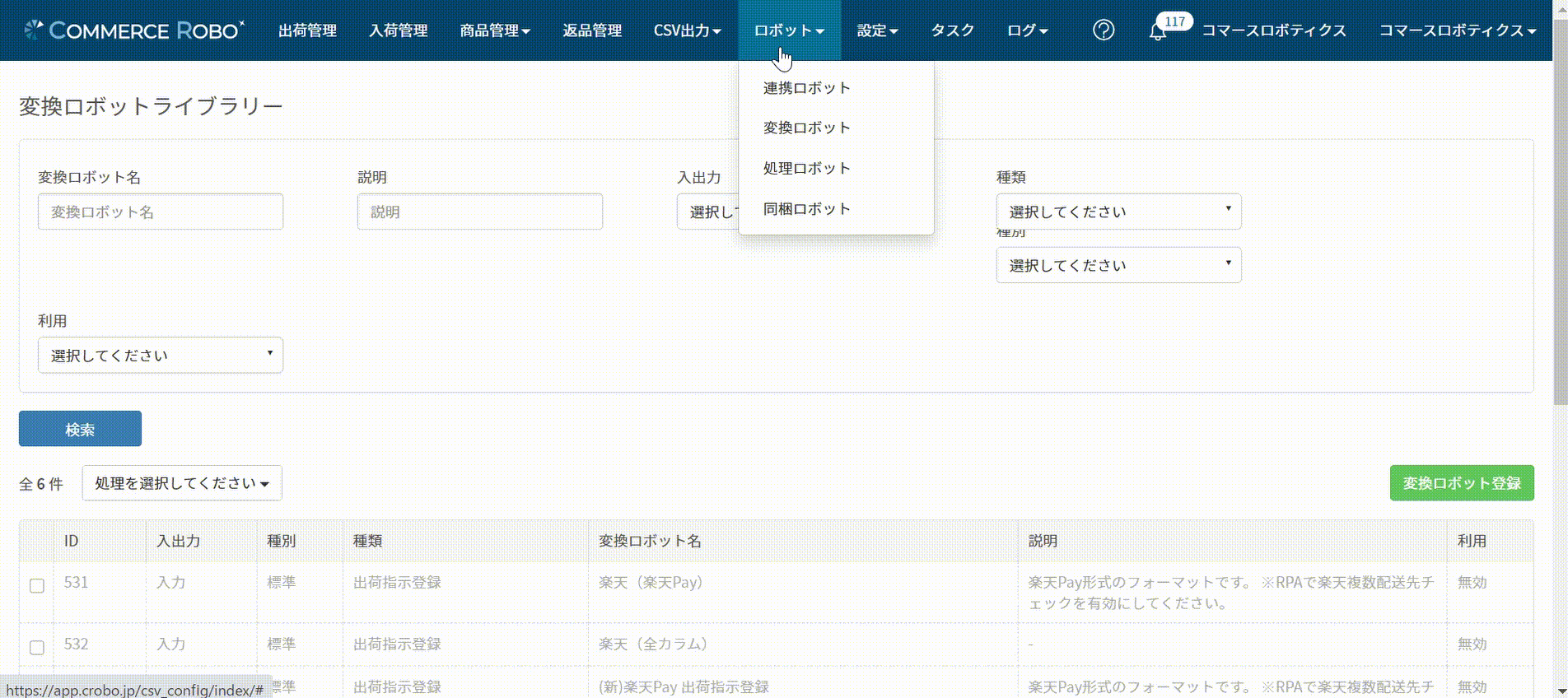Open the 種別 select dropdown
1568x698 pixels.
coord(1118,265)
